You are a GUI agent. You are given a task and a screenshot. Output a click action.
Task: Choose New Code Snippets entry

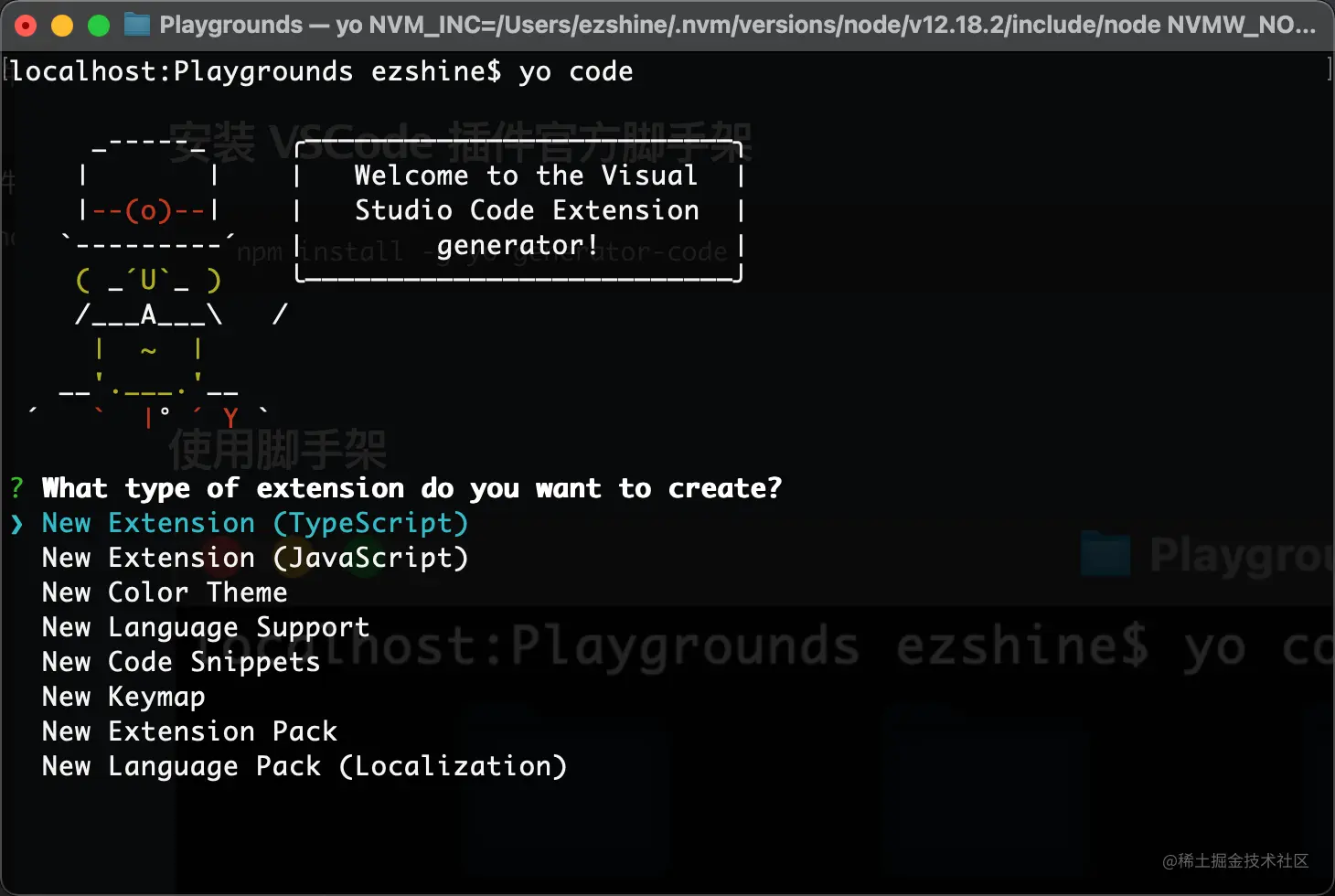click(181, 662)
